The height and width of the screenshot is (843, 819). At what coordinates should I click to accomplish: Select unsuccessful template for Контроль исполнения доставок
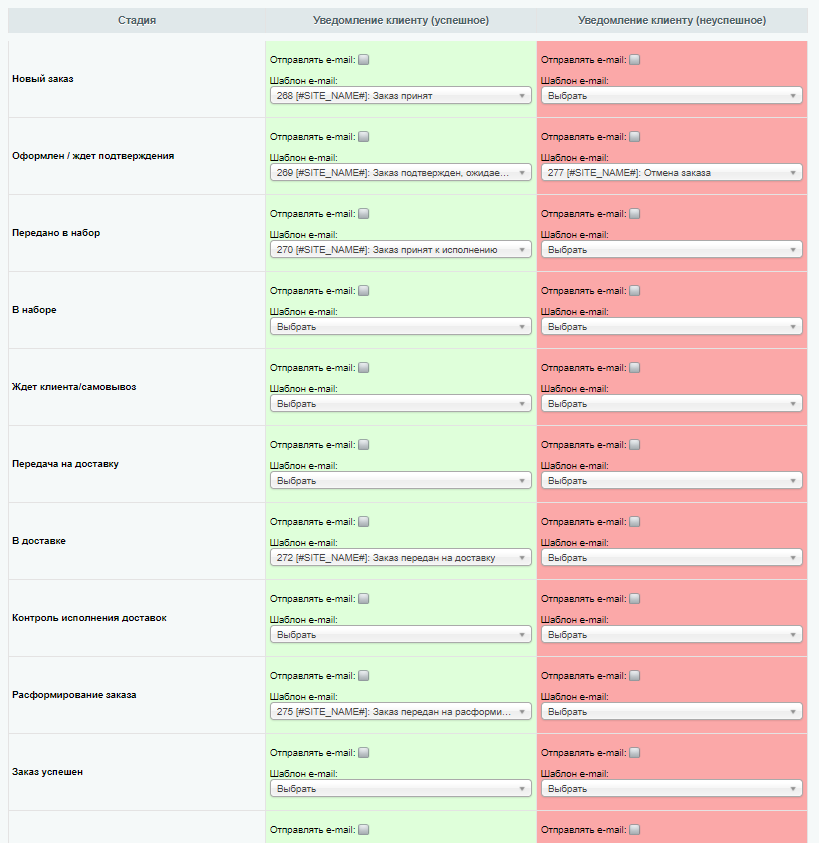[x=672, y=635]
